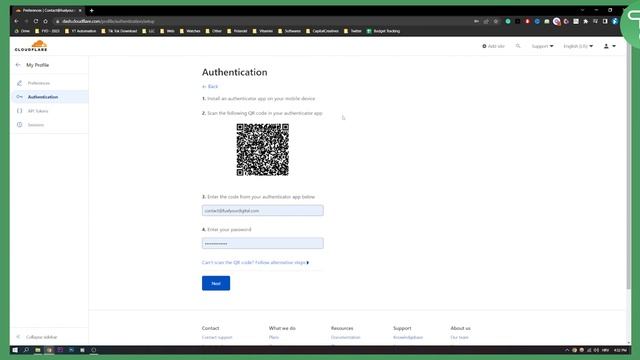Open the header search magnifier

tap(518, 46)
